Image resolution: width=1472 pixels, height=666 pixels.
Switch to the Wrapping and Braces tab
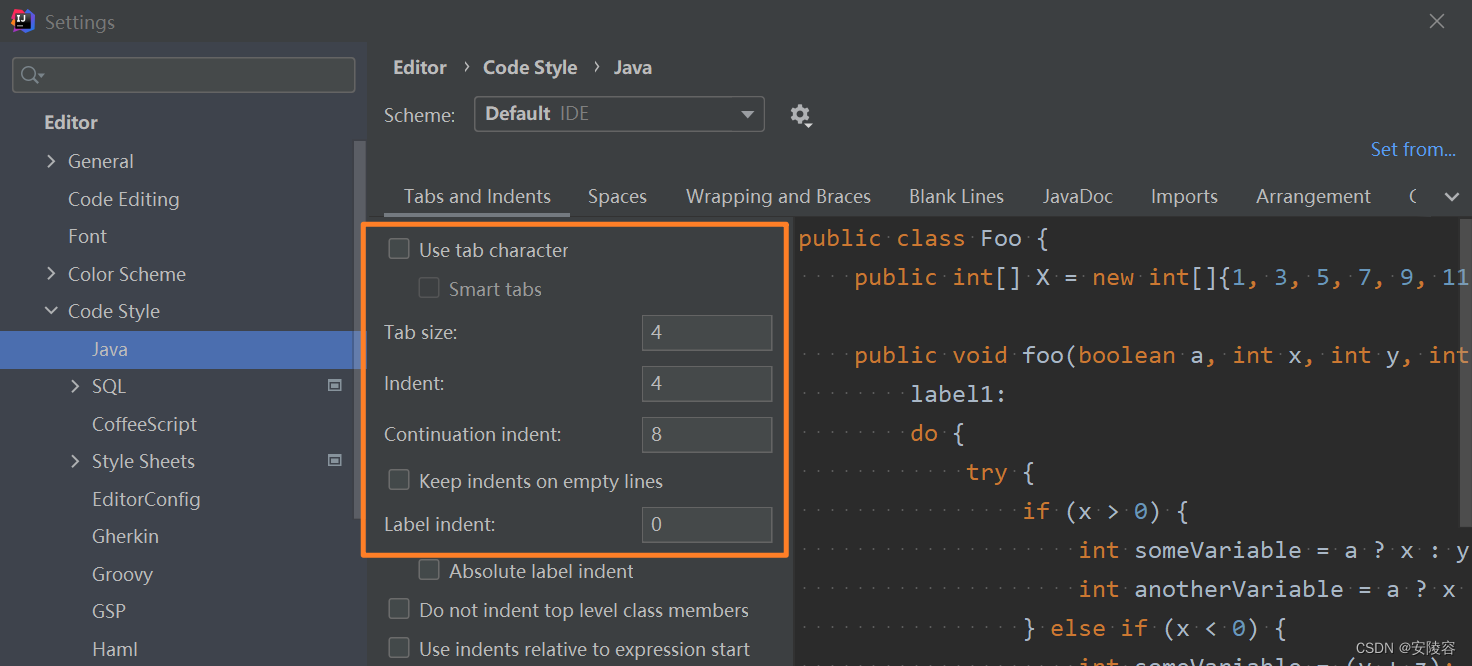click(778, 197)
